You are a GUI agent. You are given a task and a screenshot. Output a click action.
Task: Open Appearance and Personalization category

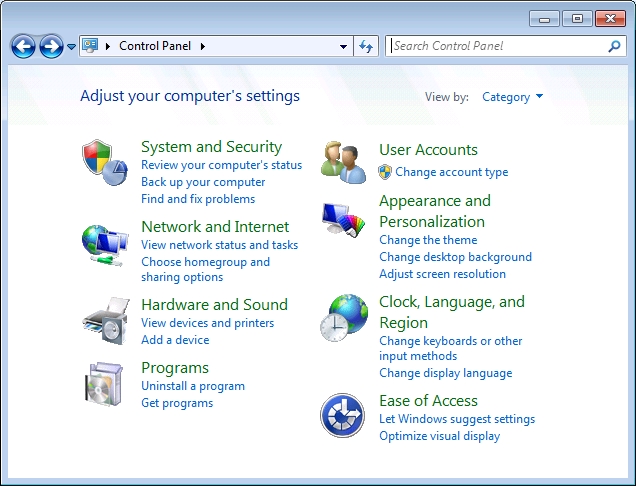click(435, 211)
